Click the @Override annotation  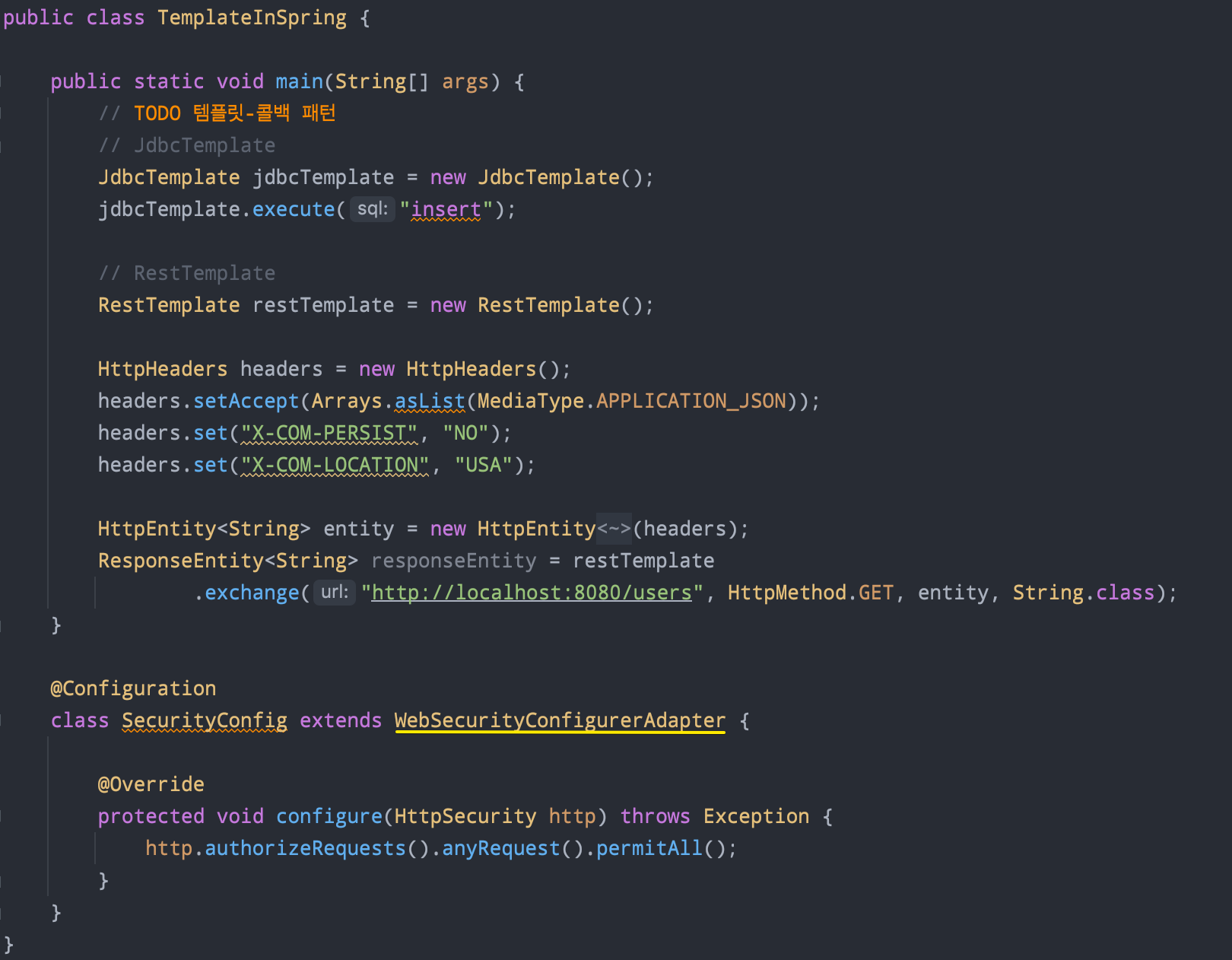point(151,784)
